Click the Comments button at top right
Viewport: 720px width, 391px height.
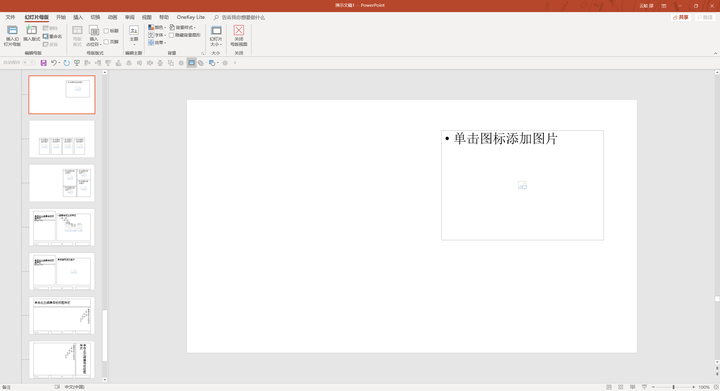pyautogui.click(x=705, y=17)
